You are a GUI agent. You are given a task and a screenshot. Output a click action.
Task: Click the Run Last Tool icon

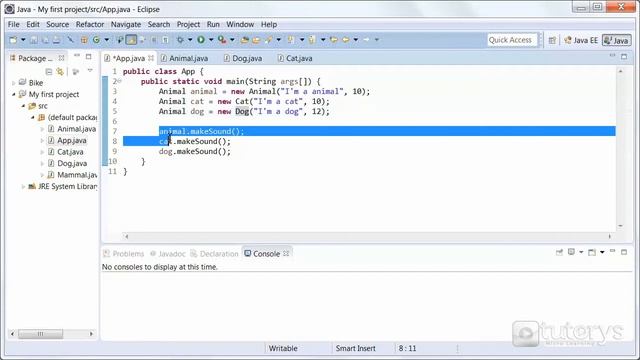pyautogui.click(x=222, y=40)
